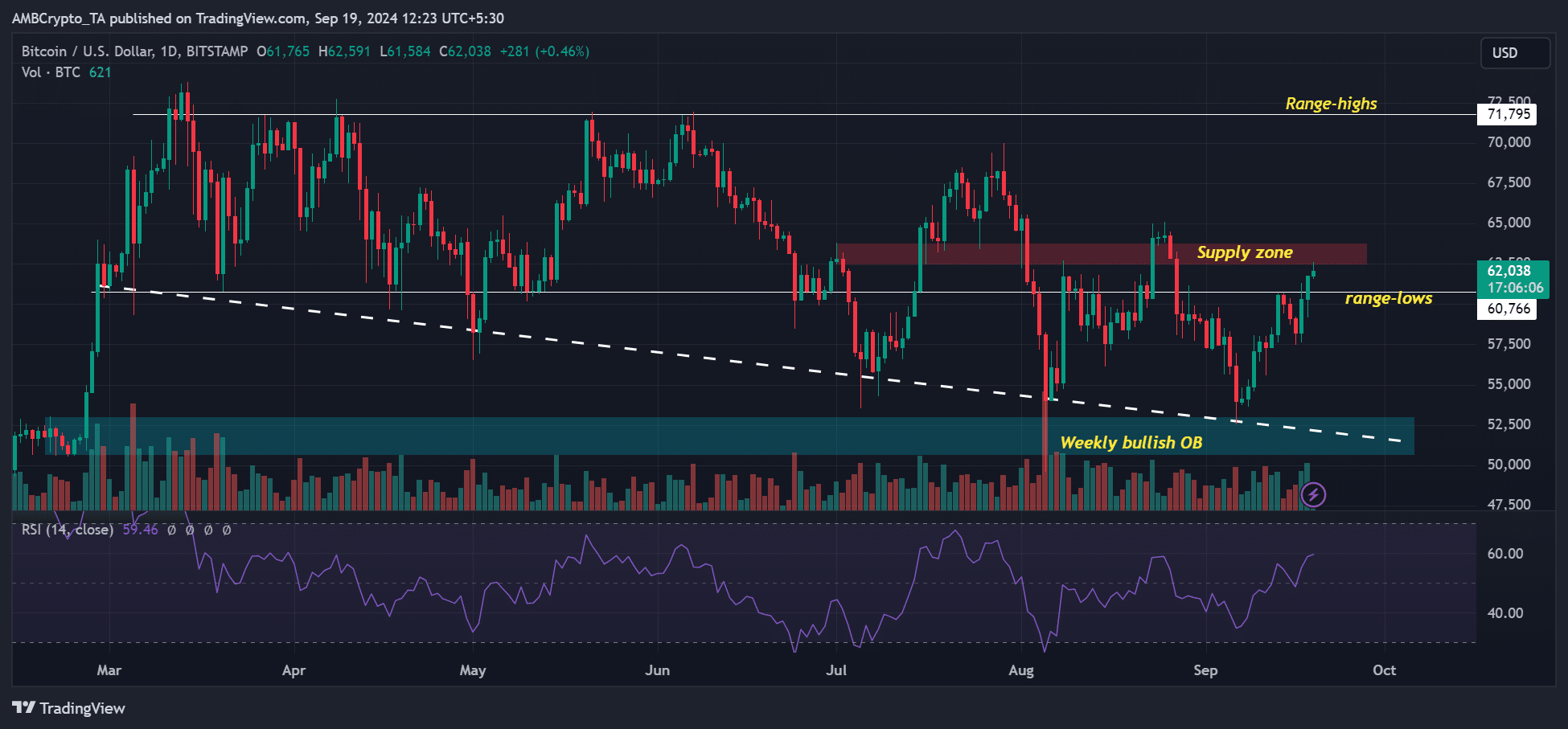Click the RSI 40.00 axis value
Image resolution: width=1568 pixels, height=729 pixels.
pyautogui.click(x=1505, y=613)
